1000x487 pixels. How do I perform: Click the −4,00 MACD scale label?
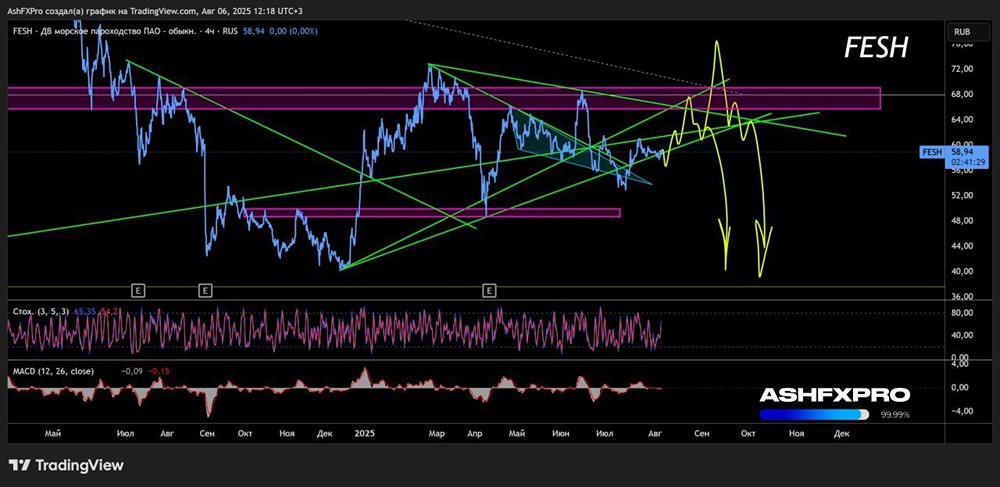coord(962,411)
